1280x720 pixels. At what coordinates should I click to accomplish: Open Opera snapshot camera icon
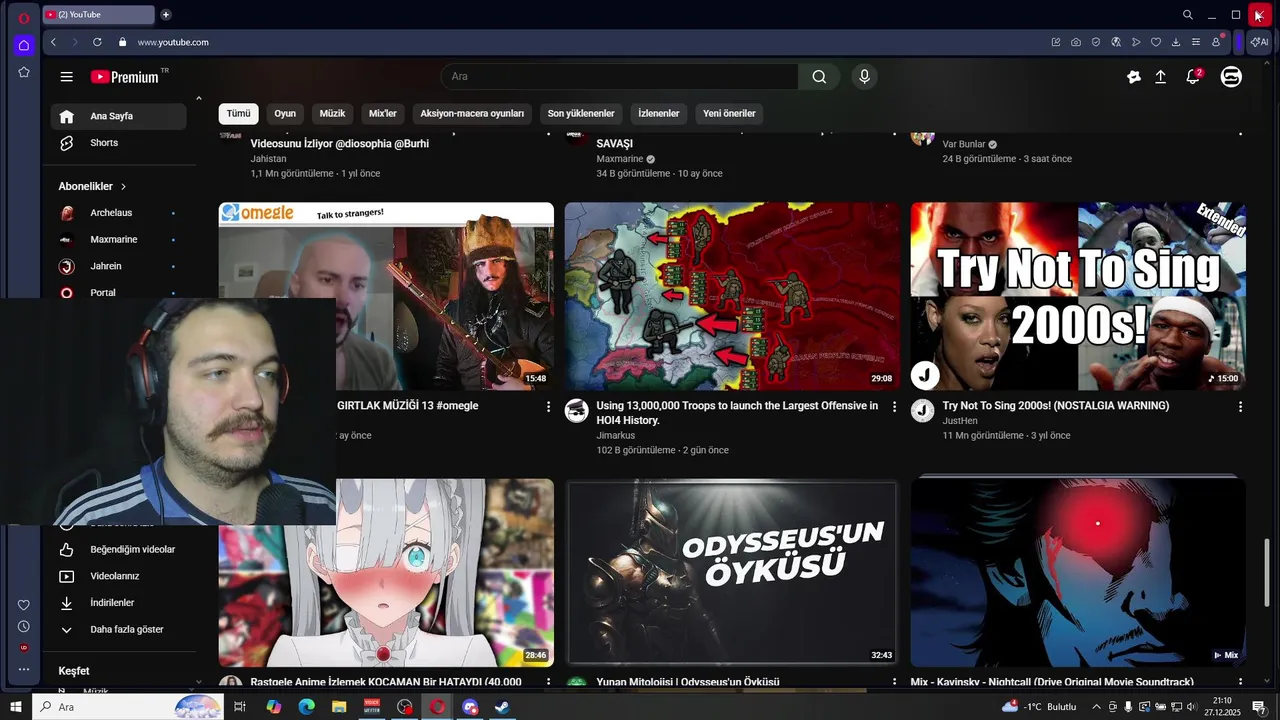(1075, 42)
